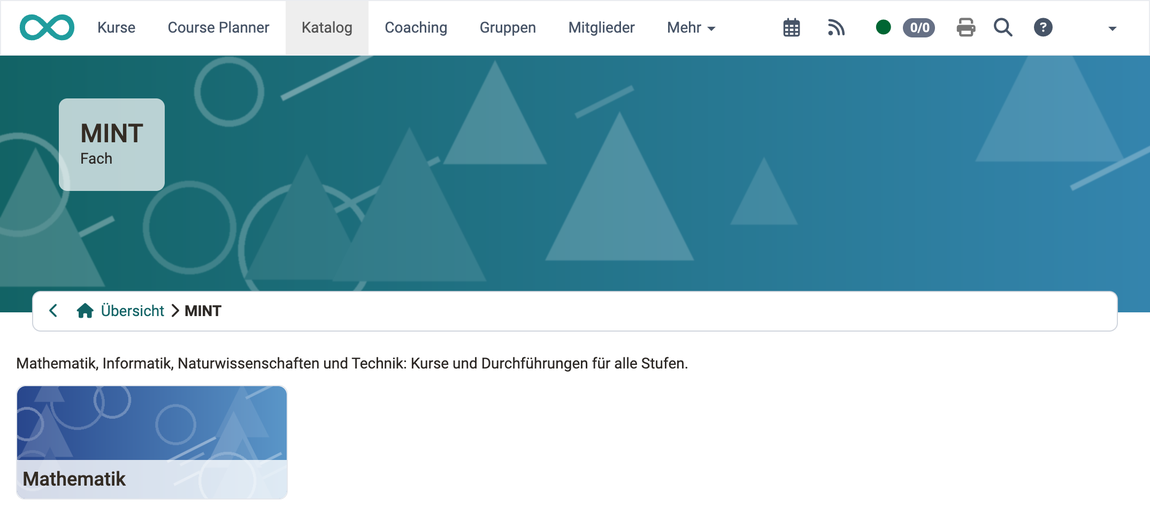Open the Mathematik catalog card
This screenshot has width=1150, height=522.
[152, 442]
